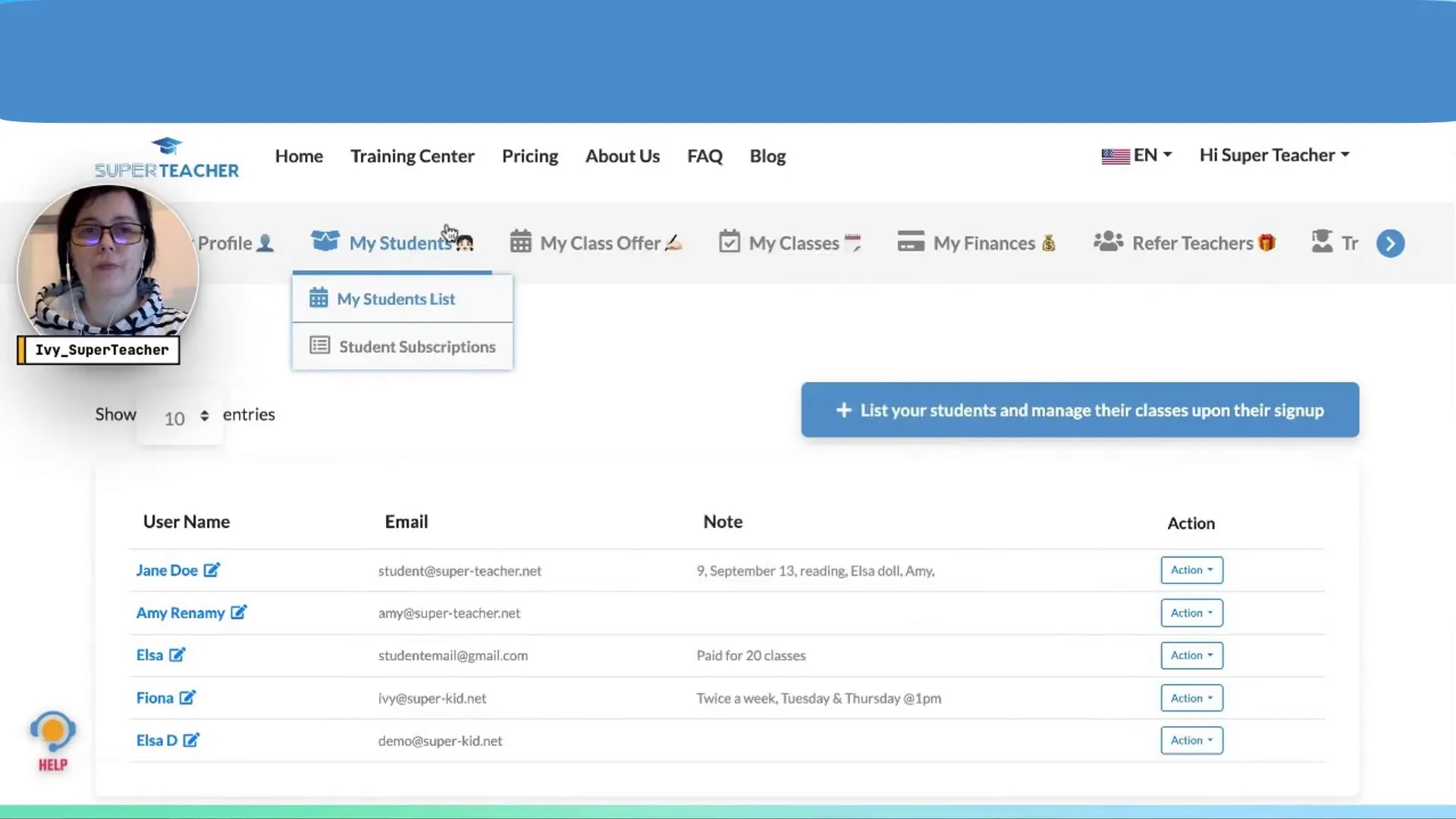Click edit icon beside Elsa
This screenshot has height=819, width=1456.
[177, 654]
